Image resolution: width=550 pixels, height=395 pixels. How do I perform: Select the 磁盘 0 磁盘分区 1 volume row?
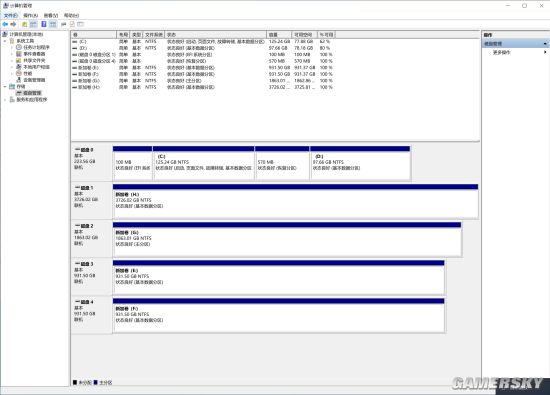tap(203, 55)
